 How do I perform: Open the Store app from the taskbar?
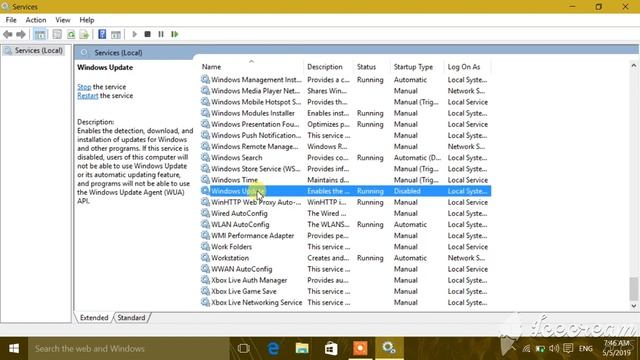pyautogui.click(x=331, y=349)
